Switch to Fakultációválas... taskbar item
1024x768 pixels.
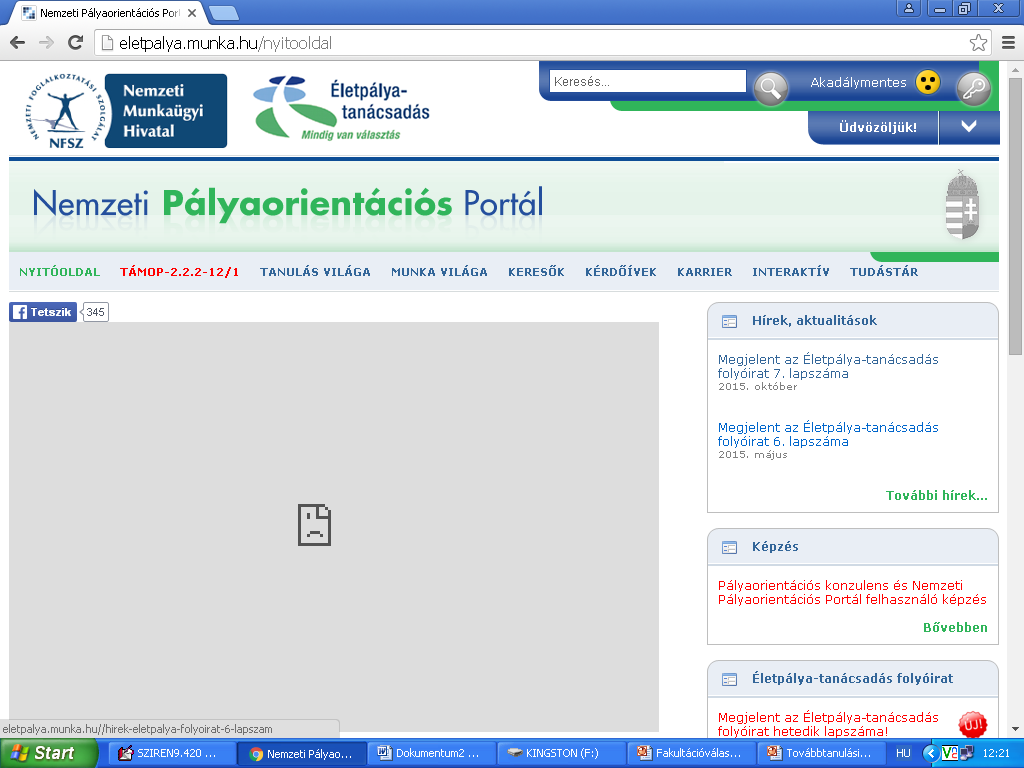point(690,753)
